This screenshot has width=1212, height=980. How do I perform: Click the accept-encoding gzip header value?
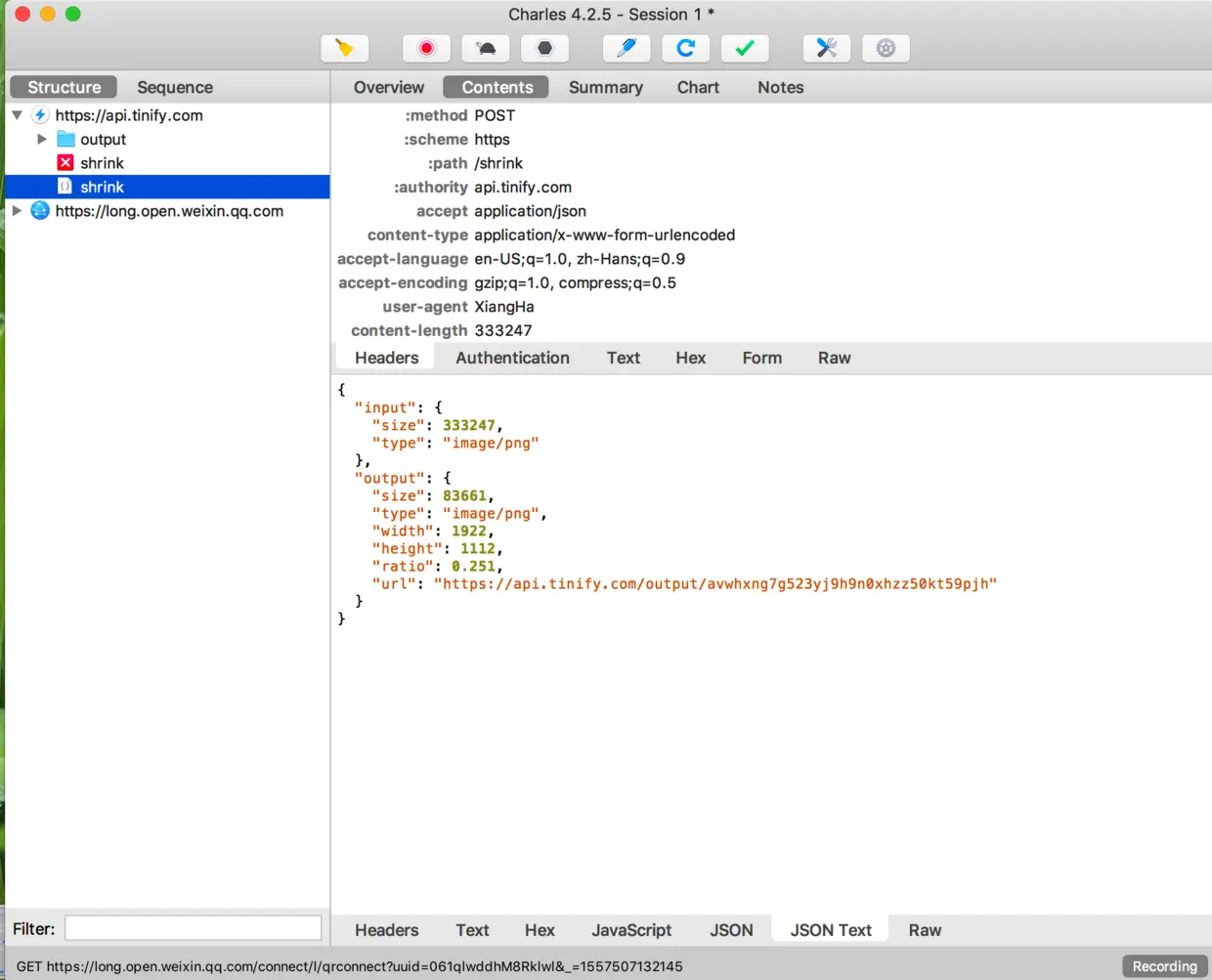[576, 282]
